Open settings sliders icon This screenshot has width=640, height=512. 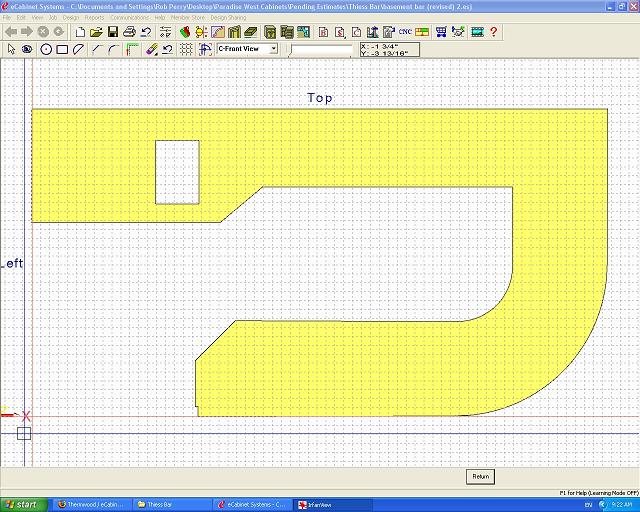(165, 32)
